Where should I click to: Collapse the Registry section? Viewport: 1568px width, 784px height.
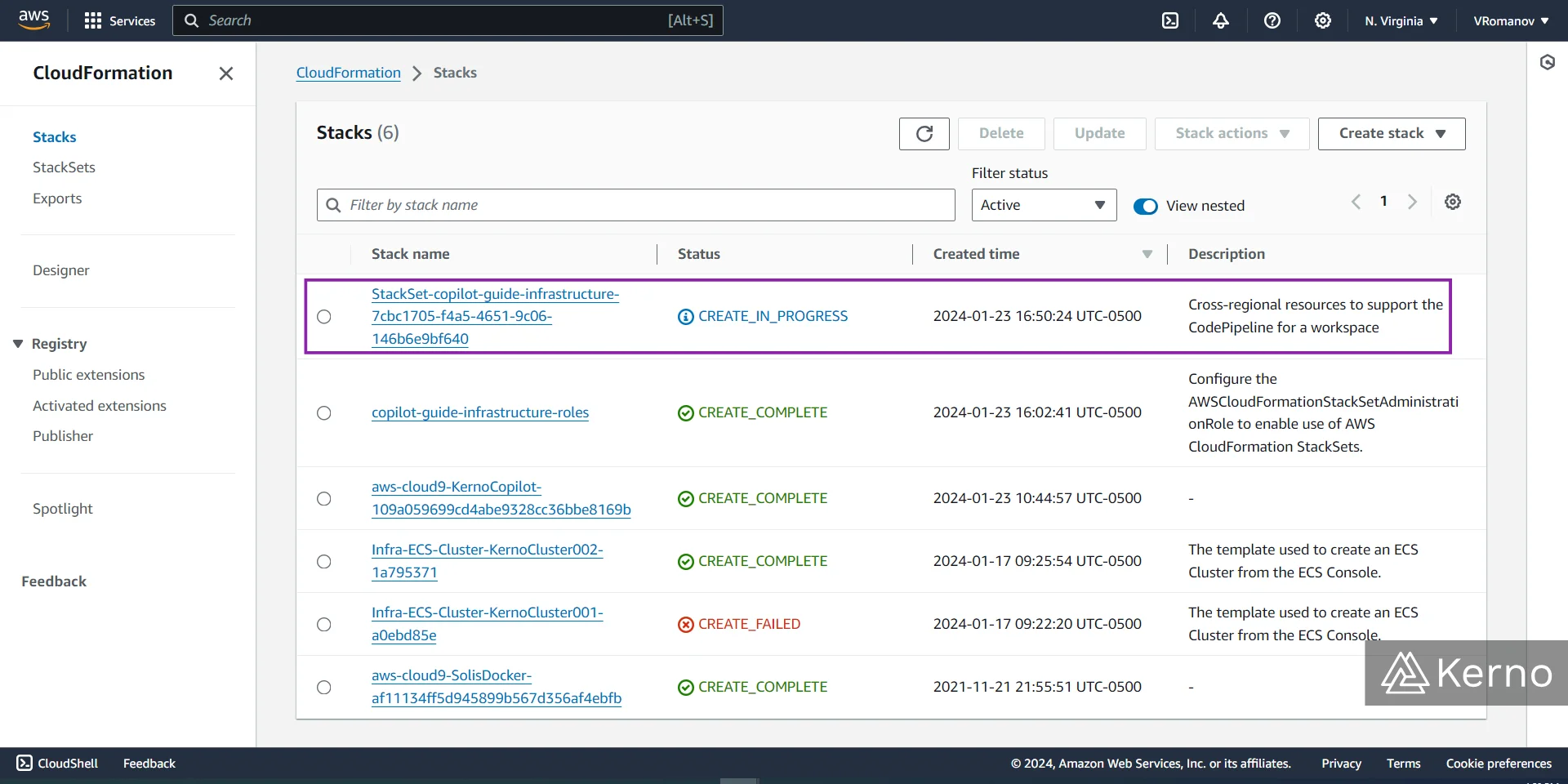18,344
